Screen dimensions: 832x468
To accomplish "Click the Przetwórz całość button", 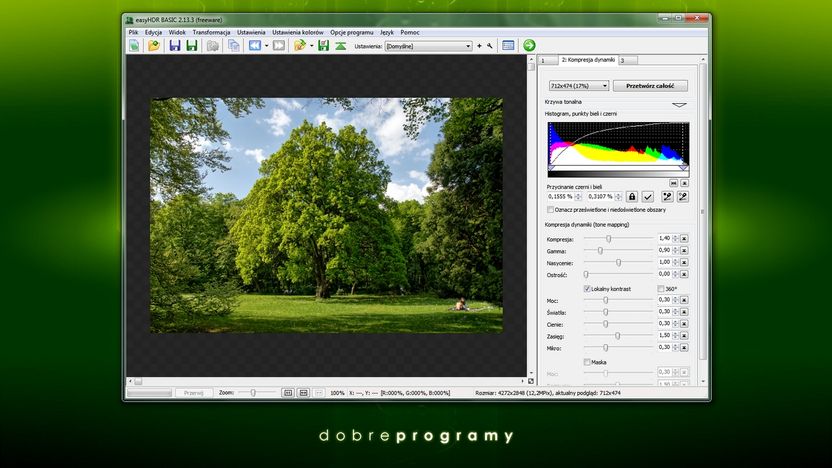I will click(x=650, y=85).
